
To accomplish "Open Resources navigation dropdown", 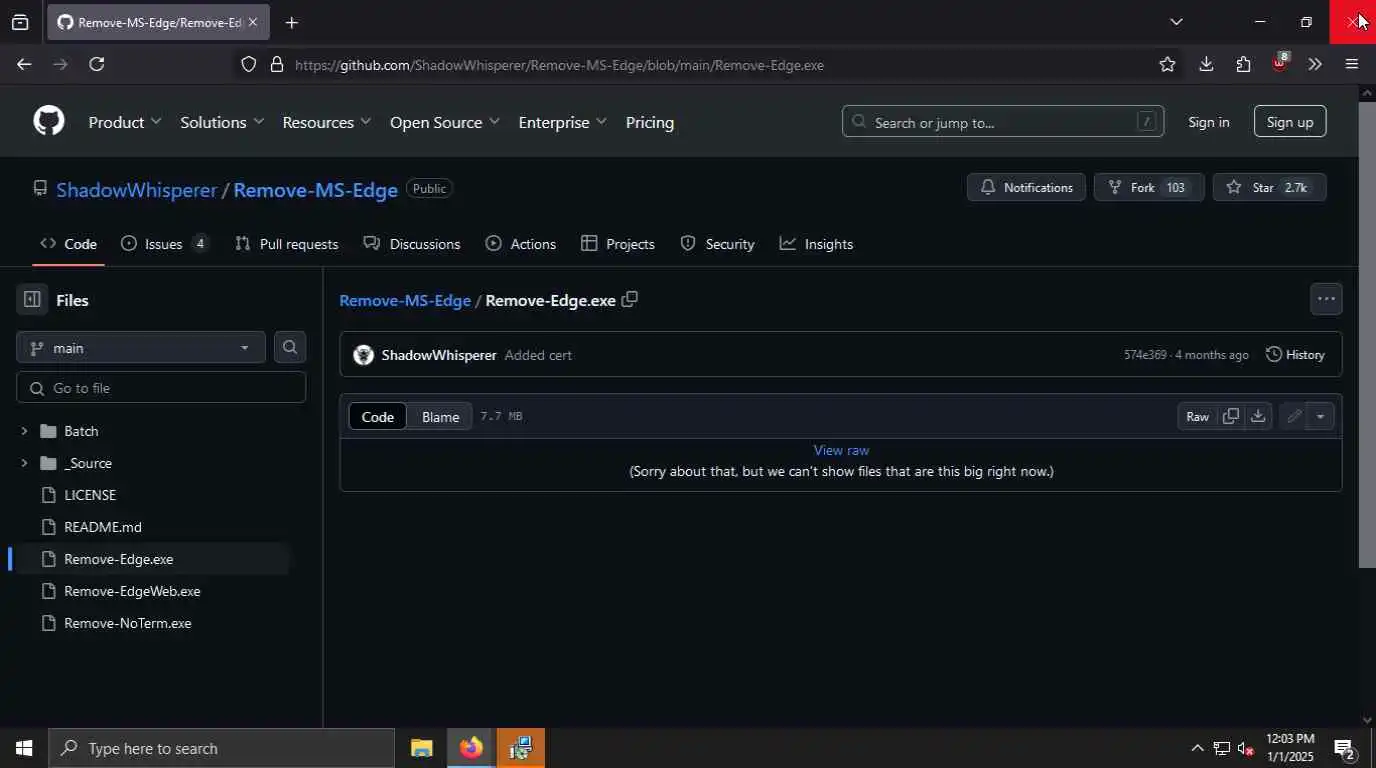I will click(327, 122).
